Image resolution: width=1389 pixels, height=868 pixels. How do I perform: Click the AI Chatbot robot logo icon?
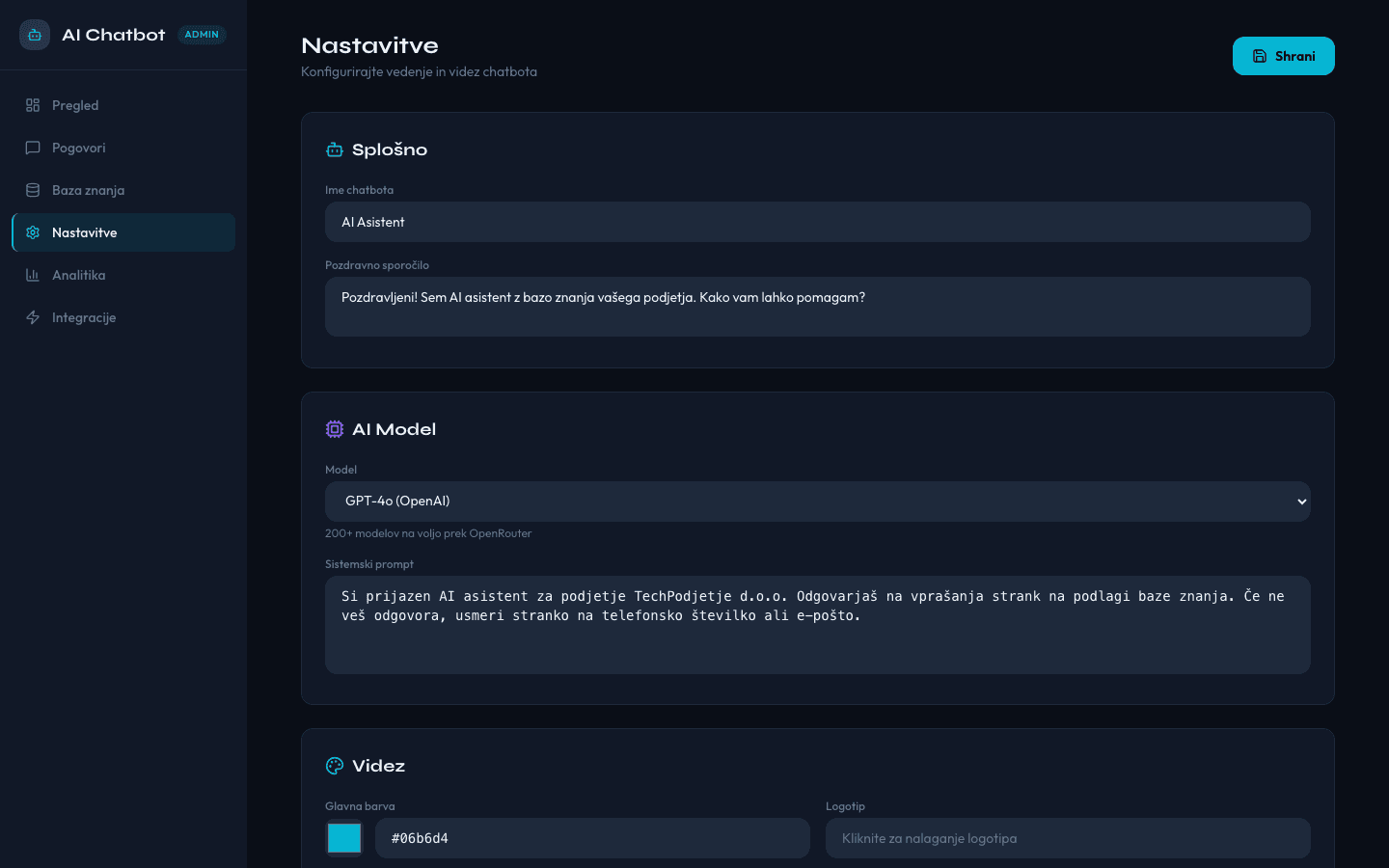(35, 35)
